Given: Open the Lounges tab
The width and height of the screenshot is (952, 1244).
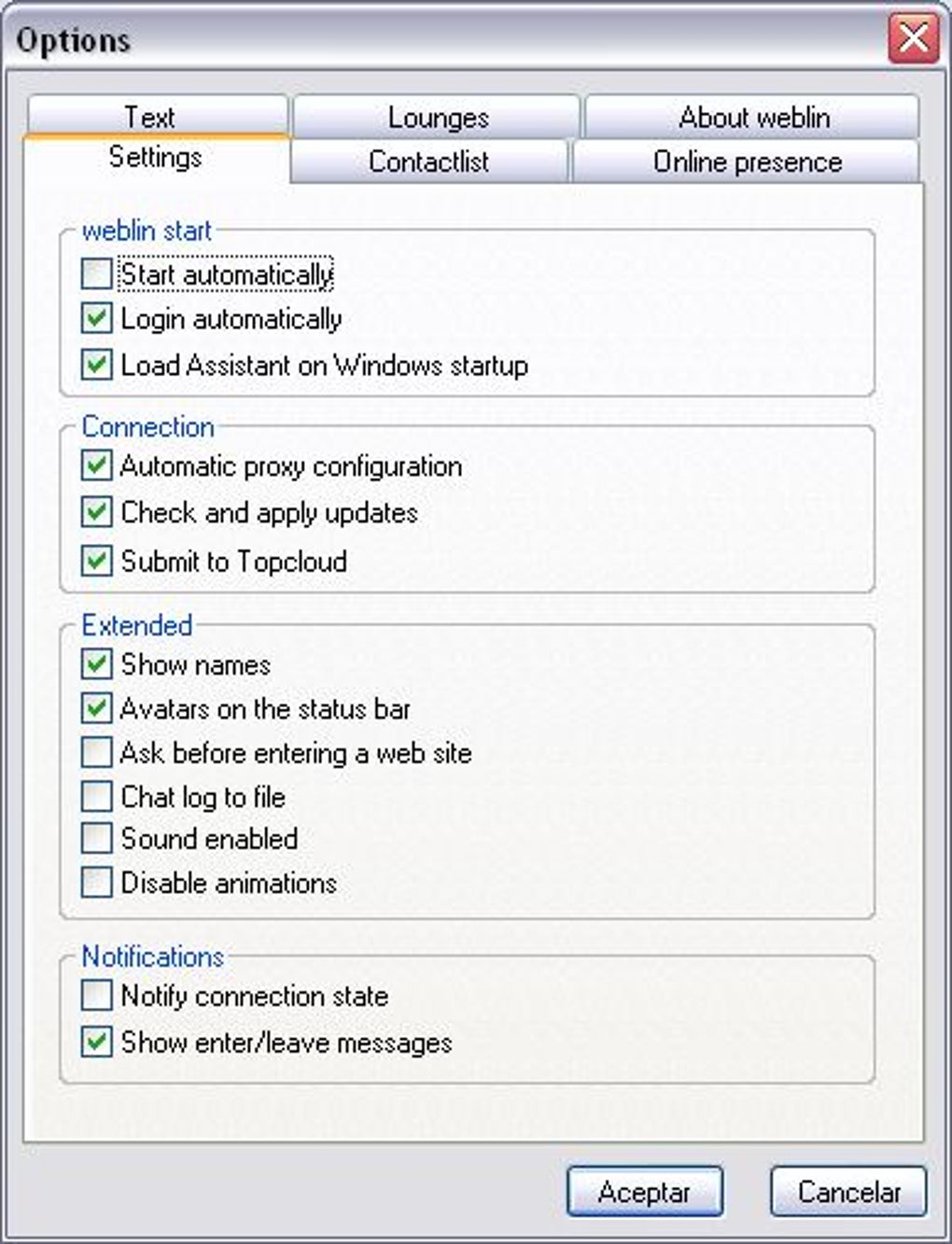Looking at the screenshot, I should pyautogui.click(x=437, y=118).
